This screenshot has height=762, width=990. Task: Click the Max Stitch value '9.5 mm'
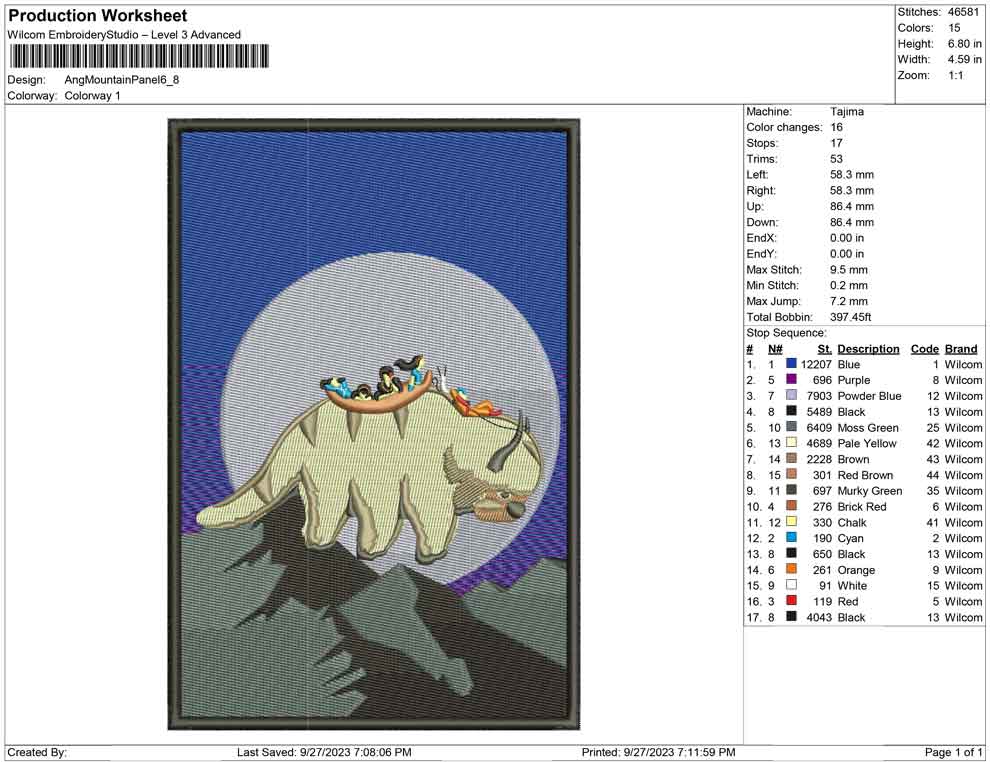click(849, 270)
